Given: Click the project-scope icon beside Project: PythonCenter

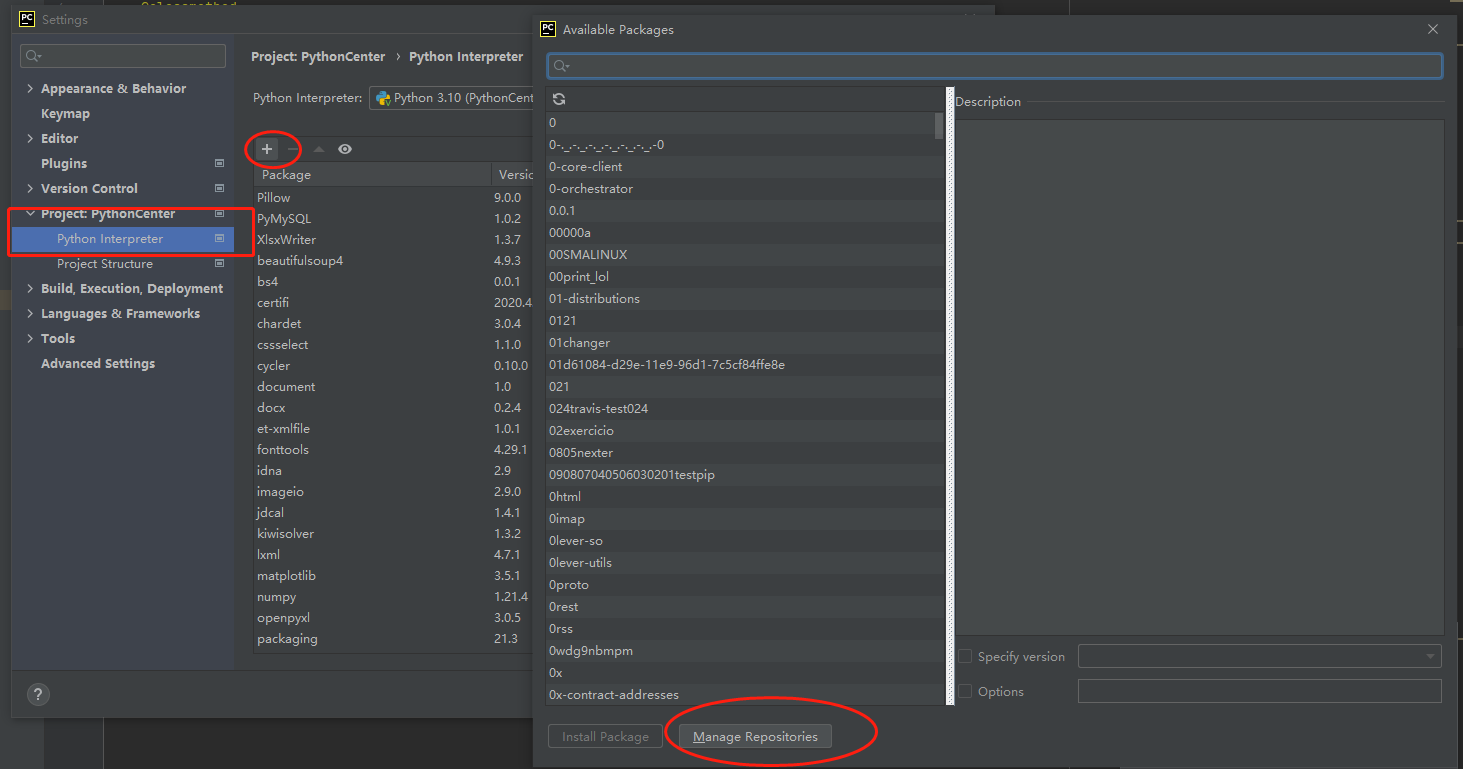Looking at the screenshot, I should 219,213.
